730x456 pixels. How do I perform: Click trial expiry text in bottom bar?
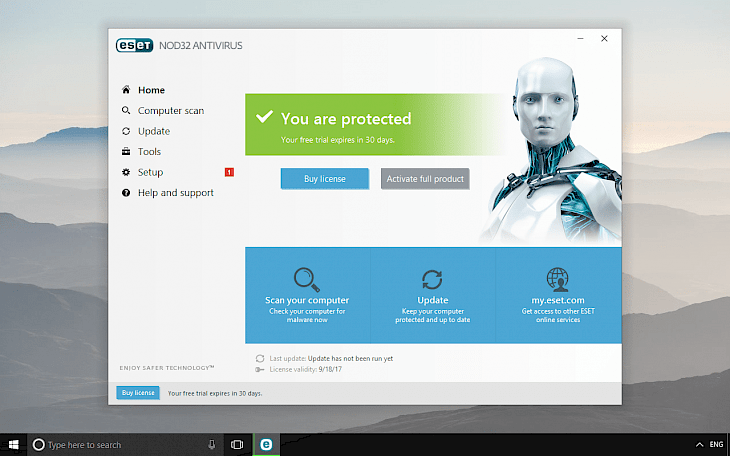click(x=215, y=394)
